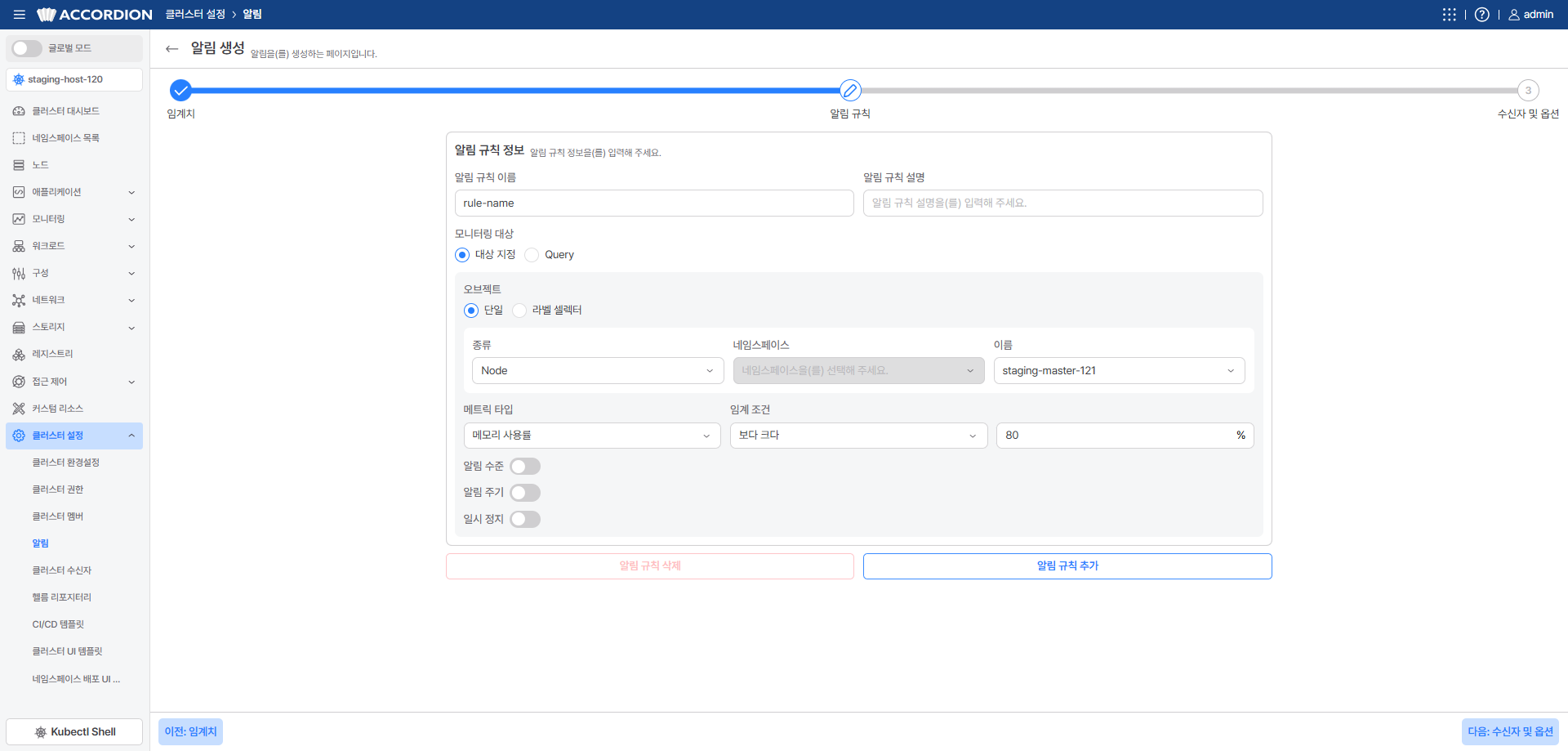Enable the 일시 정지 toggle
The width and height of the screenshot is (1568, 751).
pos(525,519)
